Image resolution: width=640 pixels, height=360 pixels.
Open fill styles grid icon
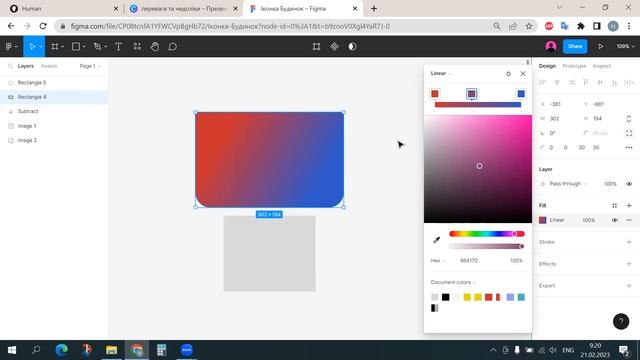coord(614,206)
